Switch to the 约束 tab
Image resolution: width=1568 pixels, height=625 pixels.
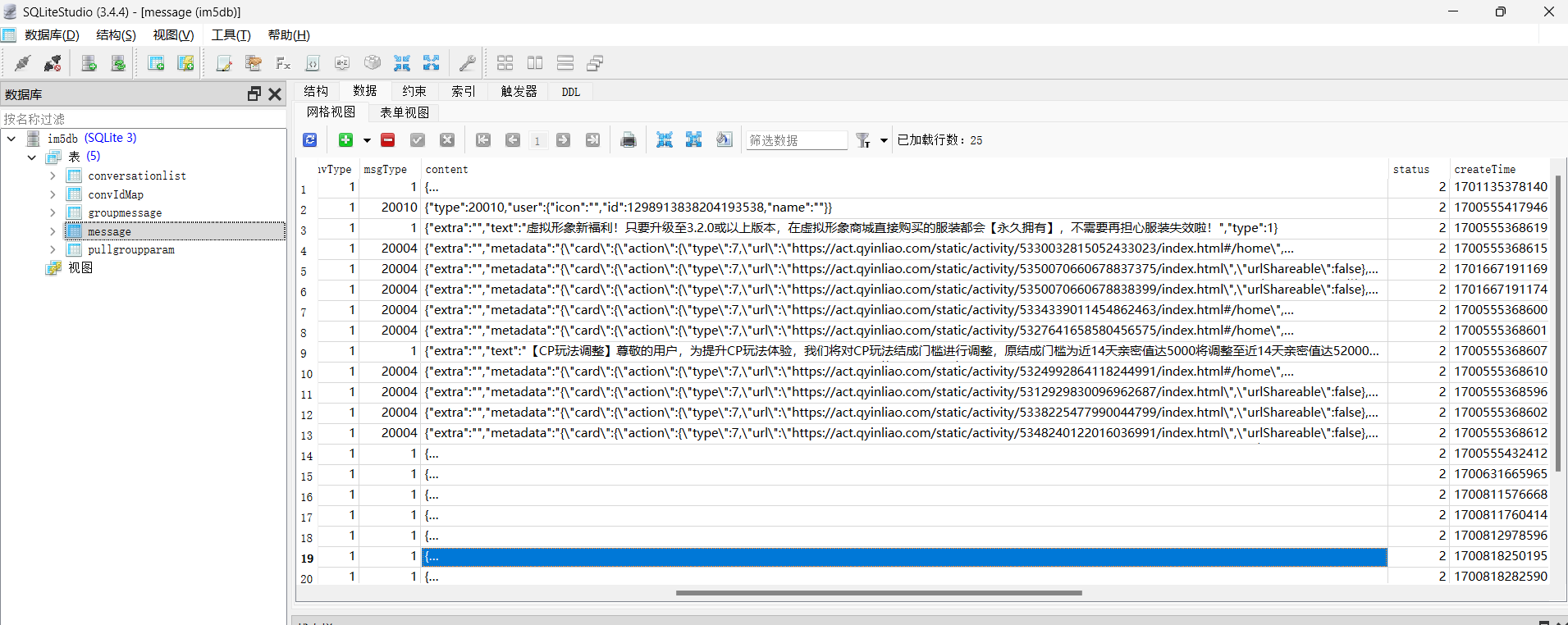pyautogui.click(x=414, y=91)
